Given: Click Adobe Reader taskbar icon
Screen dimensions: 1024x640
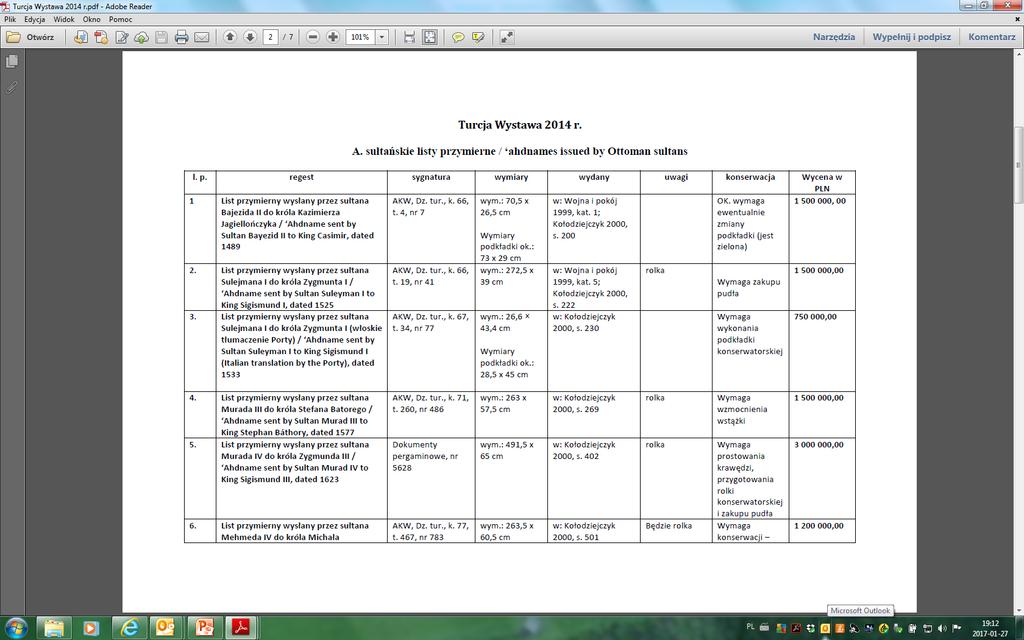Looking at the screenshot, I should pyautogui.click(x=242, y=628).
